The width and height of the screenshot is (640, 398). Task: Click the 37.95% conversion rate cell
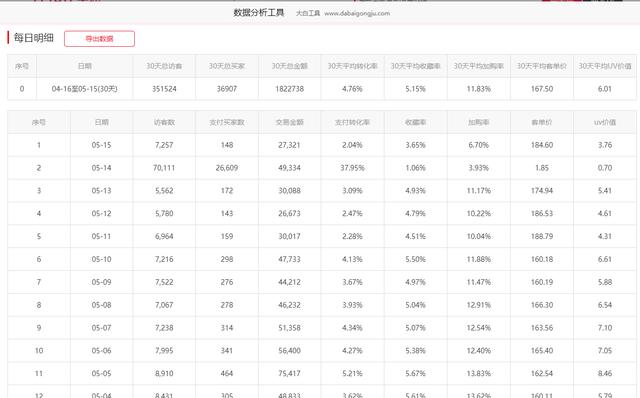pos(352,168)
